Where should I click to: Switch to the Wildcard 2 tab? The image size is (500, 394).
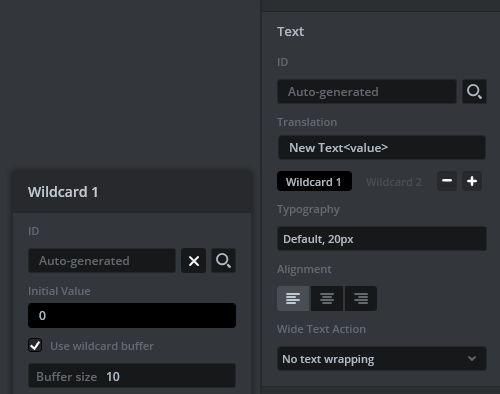394,182
